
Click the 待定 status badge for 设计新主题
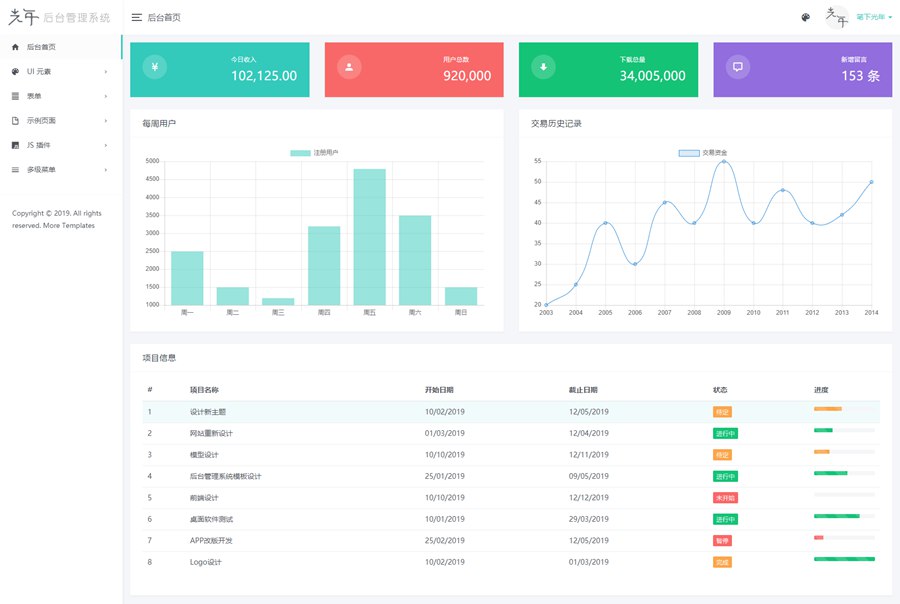(x=722, y=412)
